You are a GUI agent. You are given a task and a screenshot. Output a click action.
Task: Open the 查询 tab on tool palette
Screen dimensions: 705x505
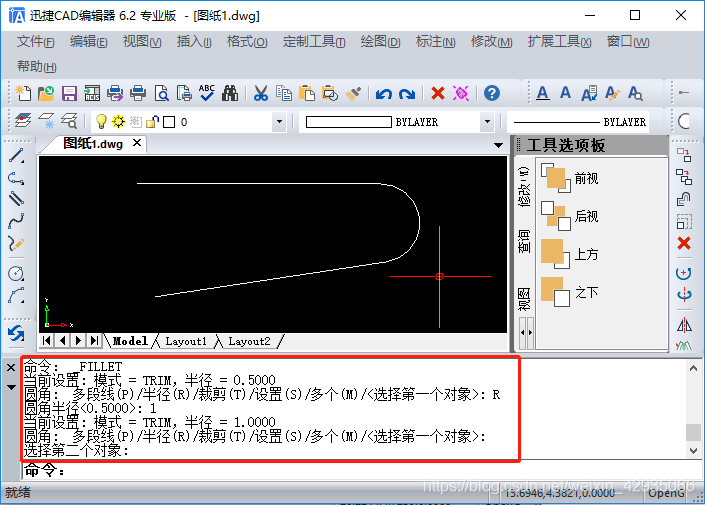(524, 241)
